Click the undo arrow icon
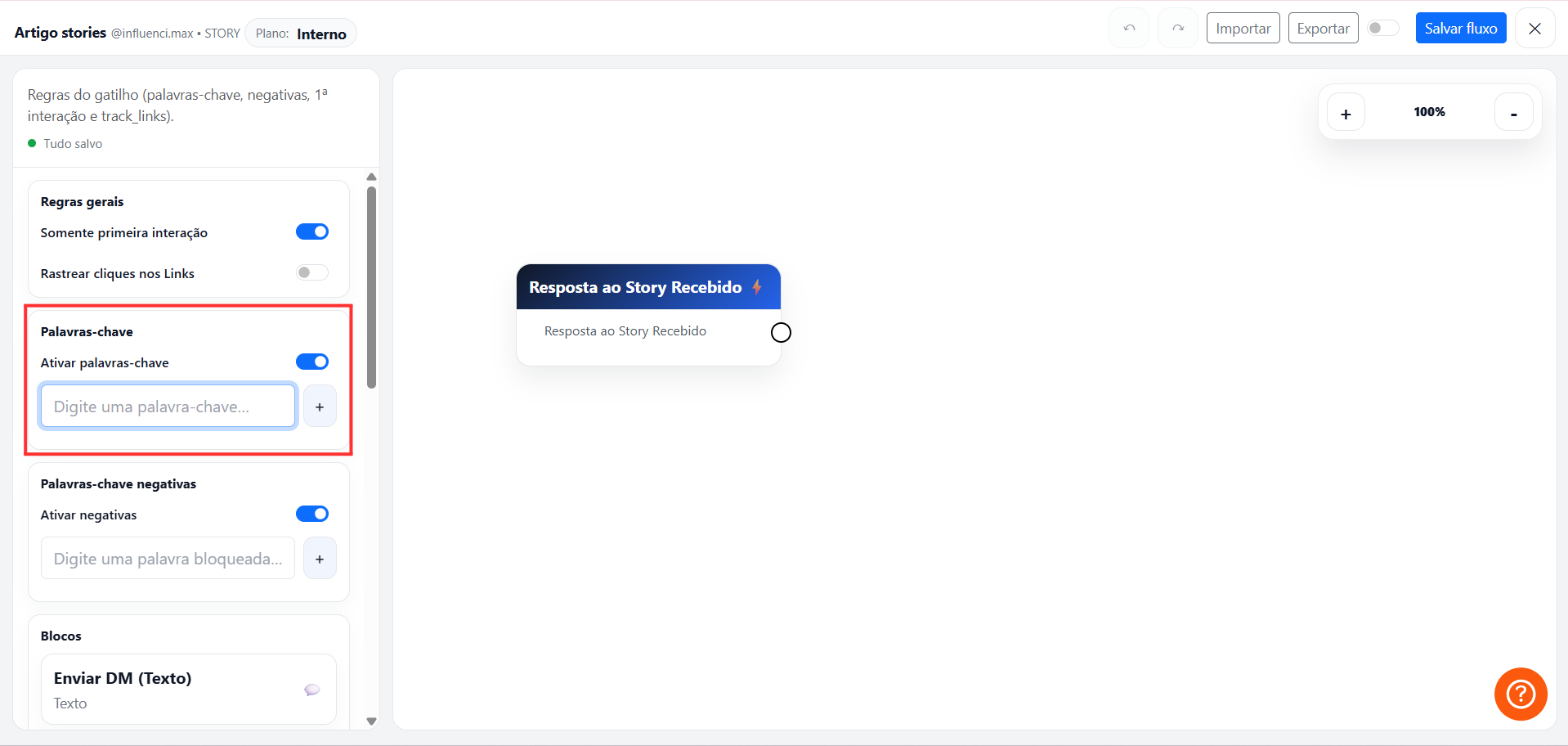The width and height of the screenshot is (1568, 746). [x=1129, y=29]
